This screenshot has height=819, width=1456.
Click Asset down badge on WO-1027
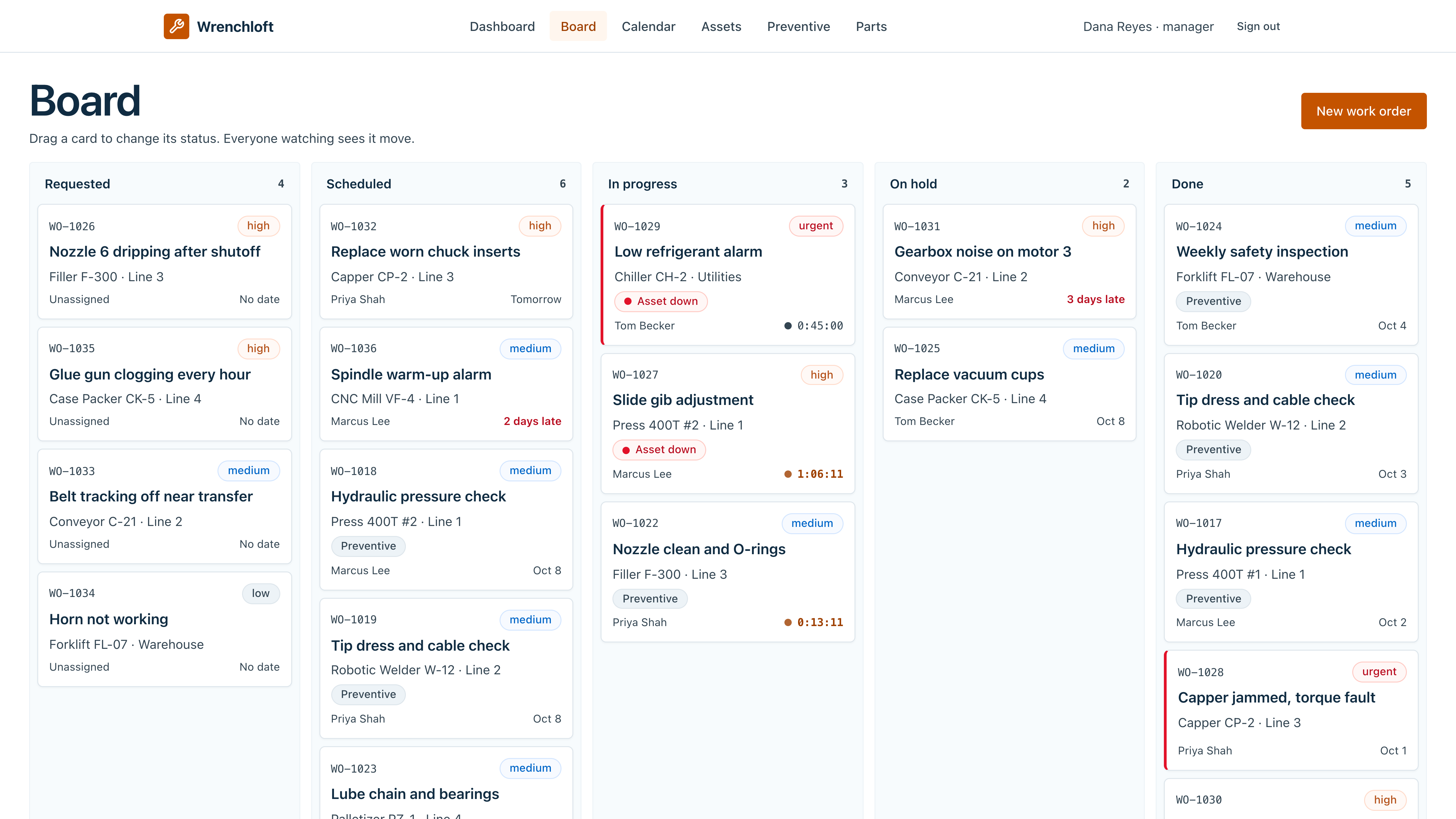click(x=659, y=449)
